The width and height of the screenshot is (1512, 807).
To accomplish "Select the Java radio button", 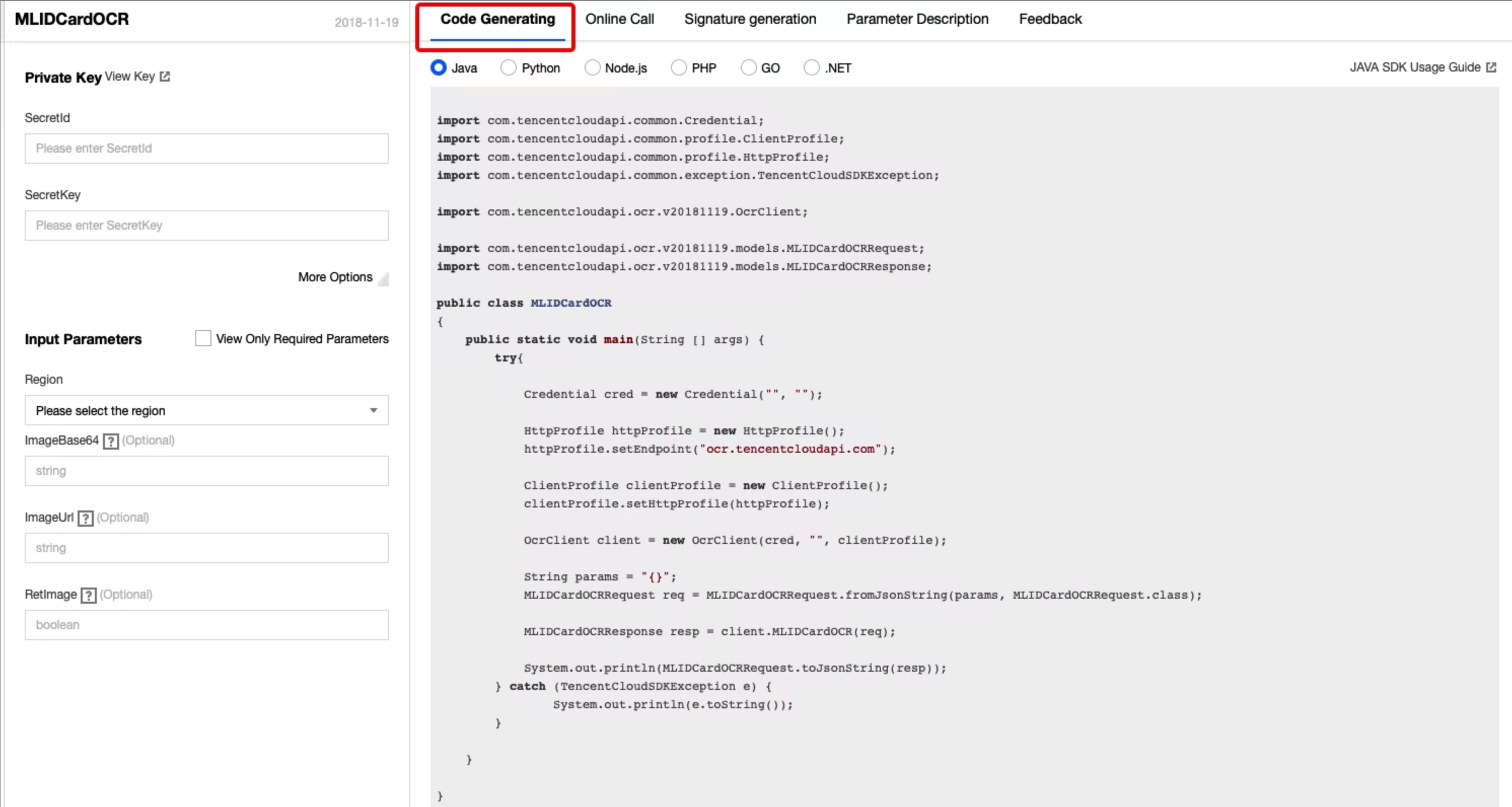I will [439, 68].
